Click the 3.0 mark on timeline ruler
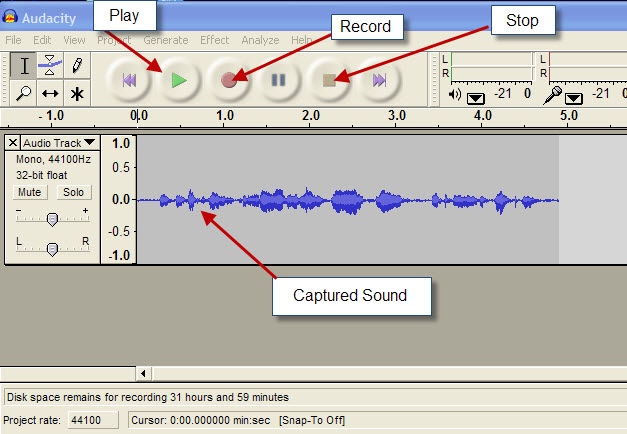Viewport: 627px width, 434px height. click(397, 116)
